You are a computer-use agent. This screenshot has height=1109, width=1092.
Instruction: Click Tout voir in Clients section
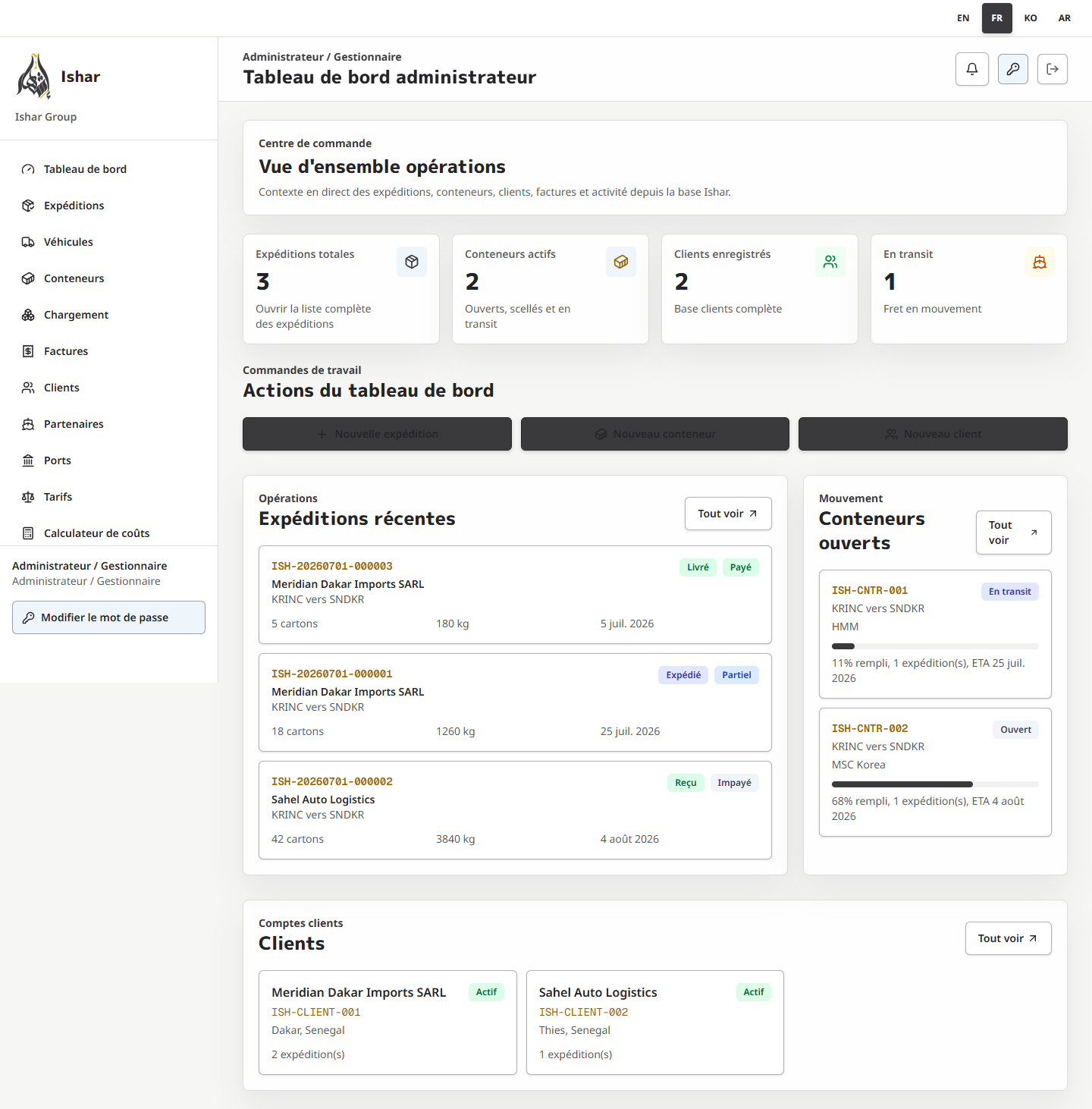(x=1008, y=938)
